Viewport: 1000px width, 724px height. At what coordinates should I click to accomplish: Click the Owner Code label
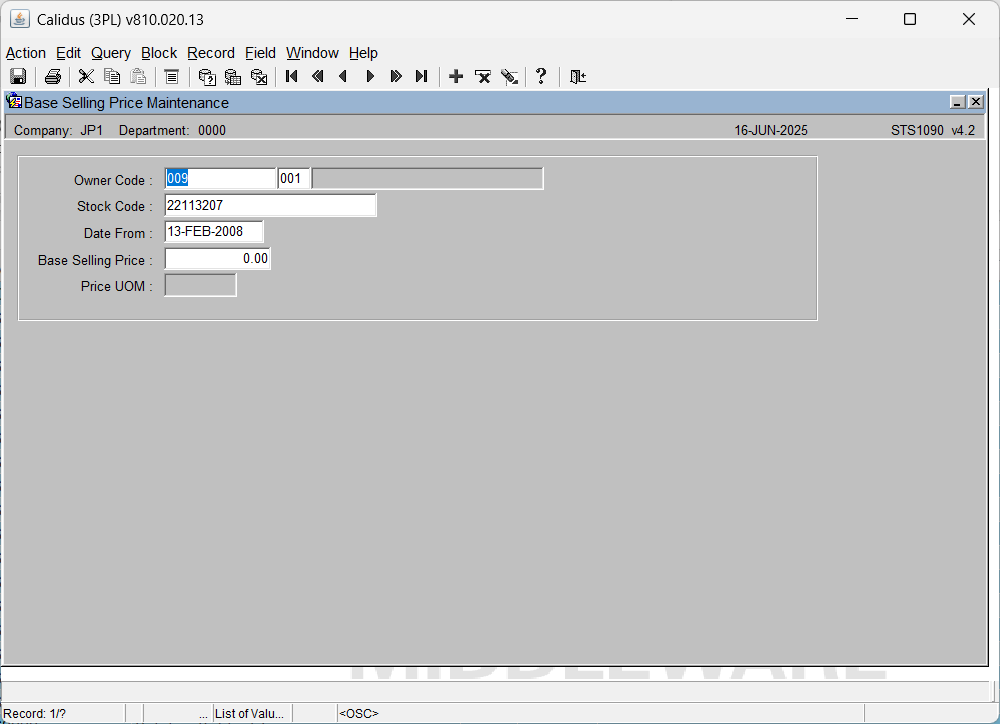pos(113,181)
